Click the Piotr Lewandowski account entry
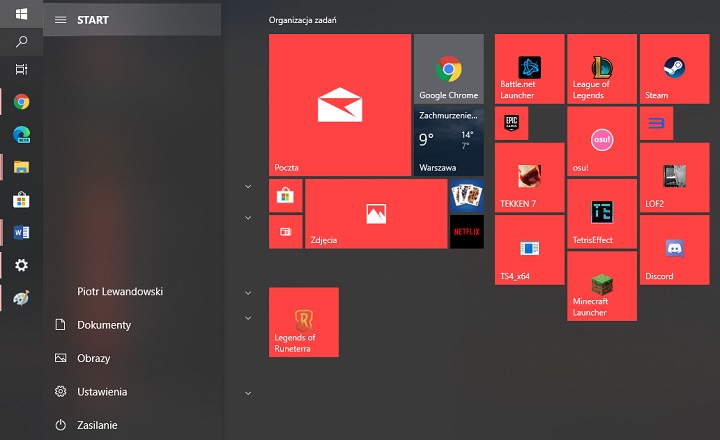 119,292
